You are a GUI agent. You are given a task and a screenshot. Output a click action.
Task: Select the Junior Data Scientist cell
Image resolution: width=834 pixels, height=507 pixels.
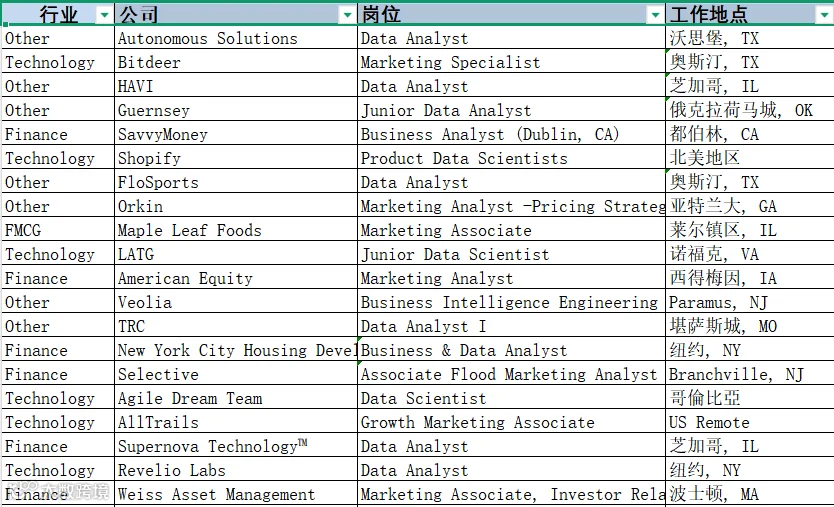pyautogui.click(x=511, y=254)
